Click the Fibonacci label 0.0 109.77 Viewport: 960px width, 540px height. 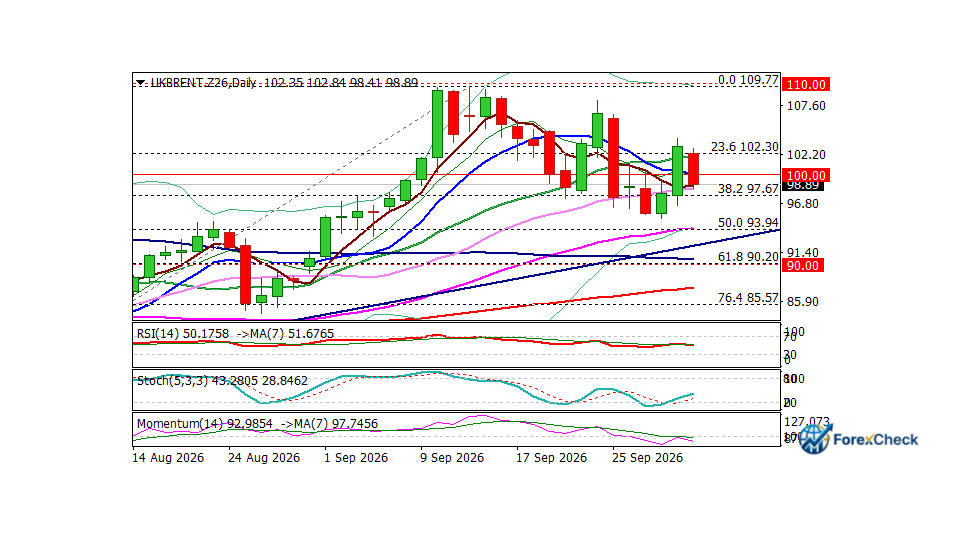[748, 80]
